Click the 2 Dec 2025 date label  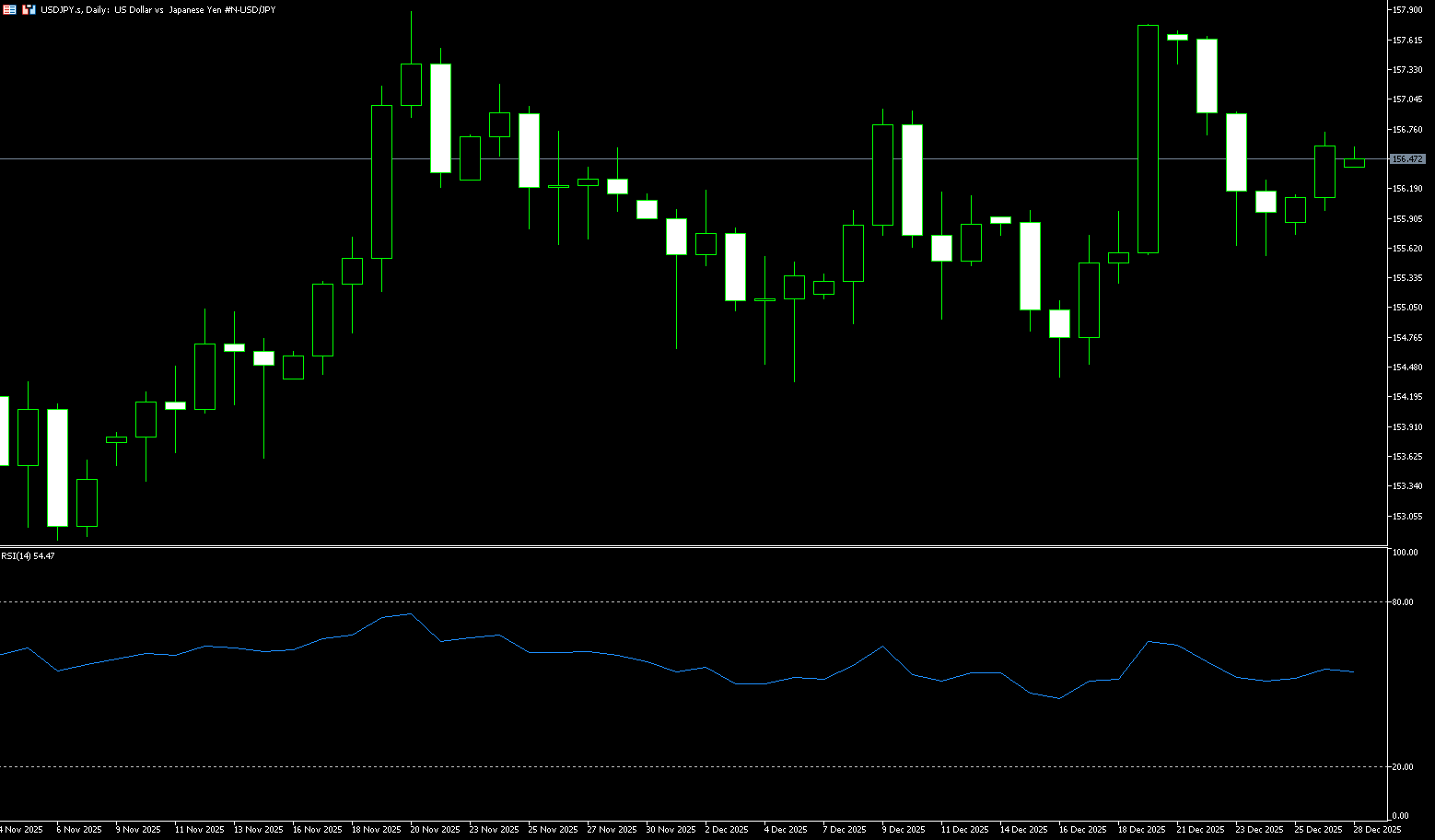(727, 830)
